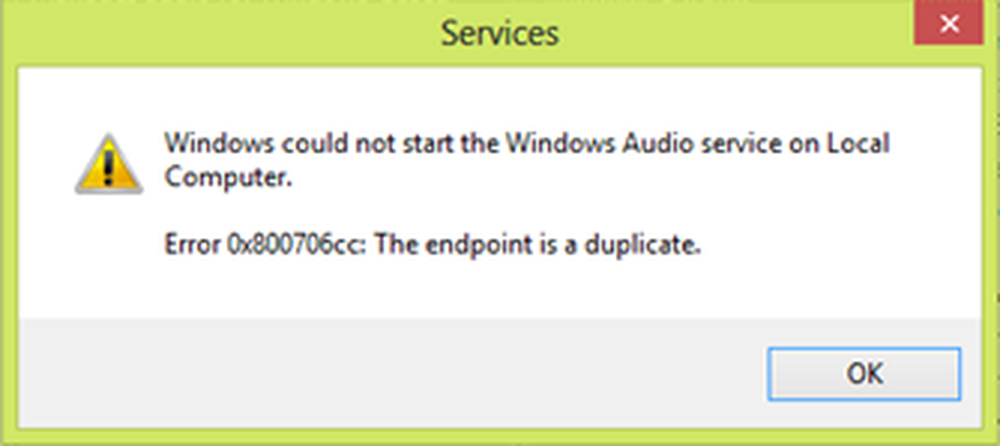Click the white blank area below error text
This screenshot has width=1000, height=446.
tap(500, 290)
